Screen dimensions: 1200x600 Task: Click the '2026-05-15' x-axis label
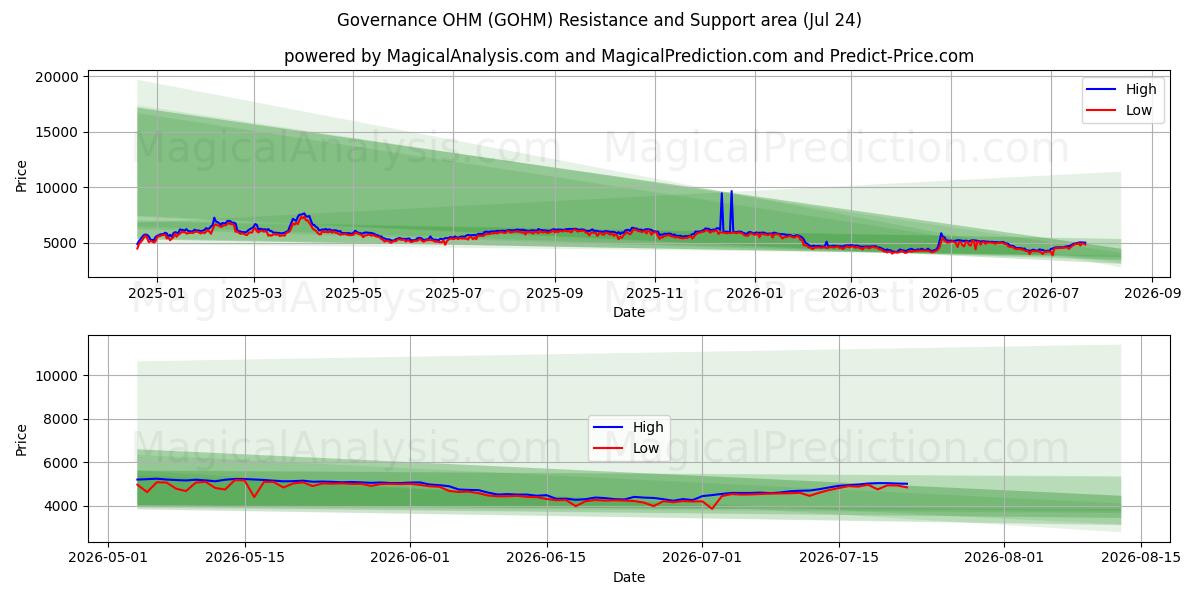click(245, 558)
